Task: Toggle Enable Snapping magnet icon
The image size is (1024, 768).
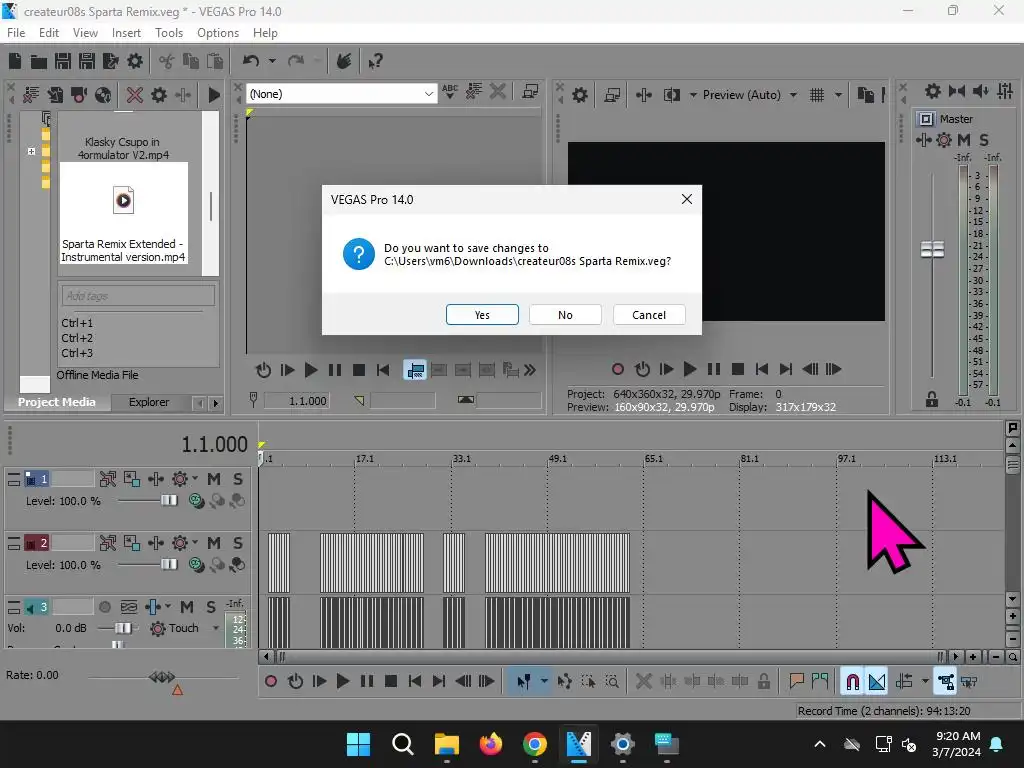Action: point(852,682)
